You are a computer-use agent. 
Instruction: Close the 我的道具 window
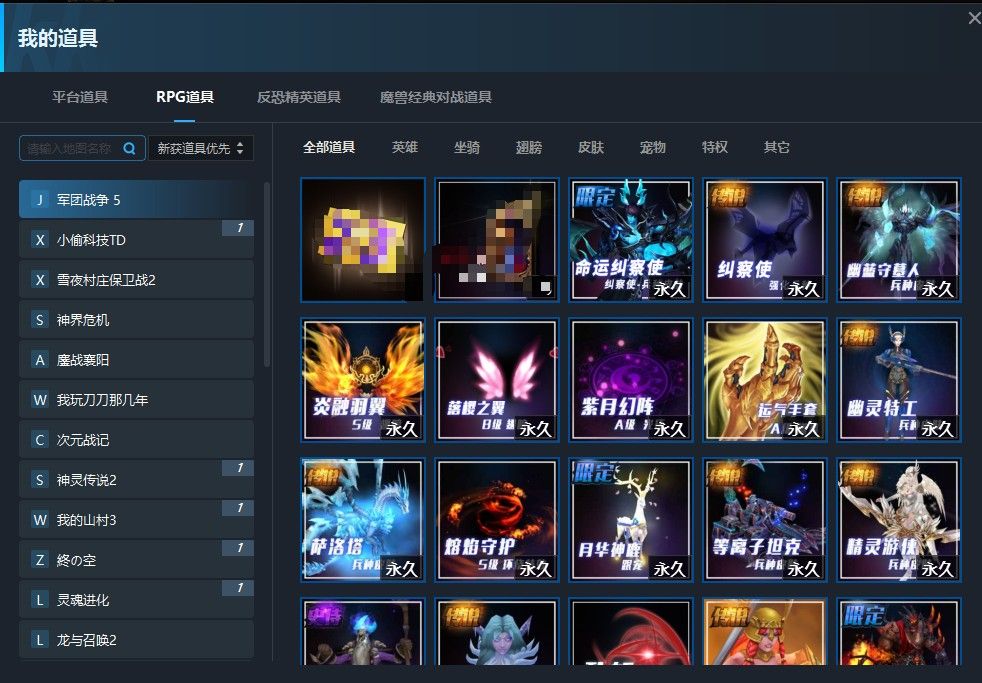click(x=974, y=19)
